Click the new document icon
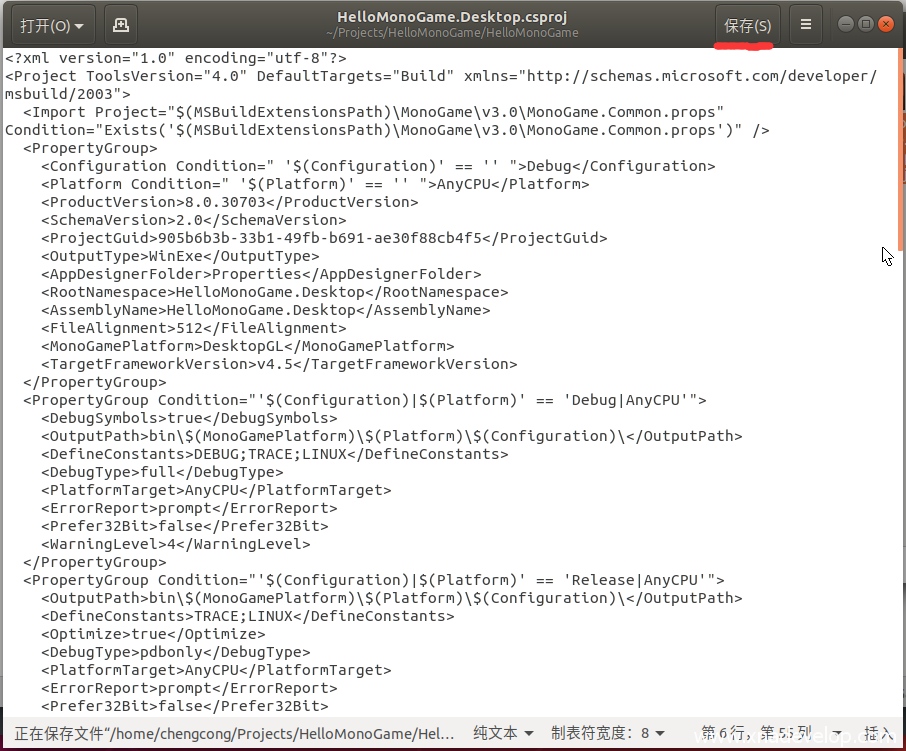 [x=120, y=24]
